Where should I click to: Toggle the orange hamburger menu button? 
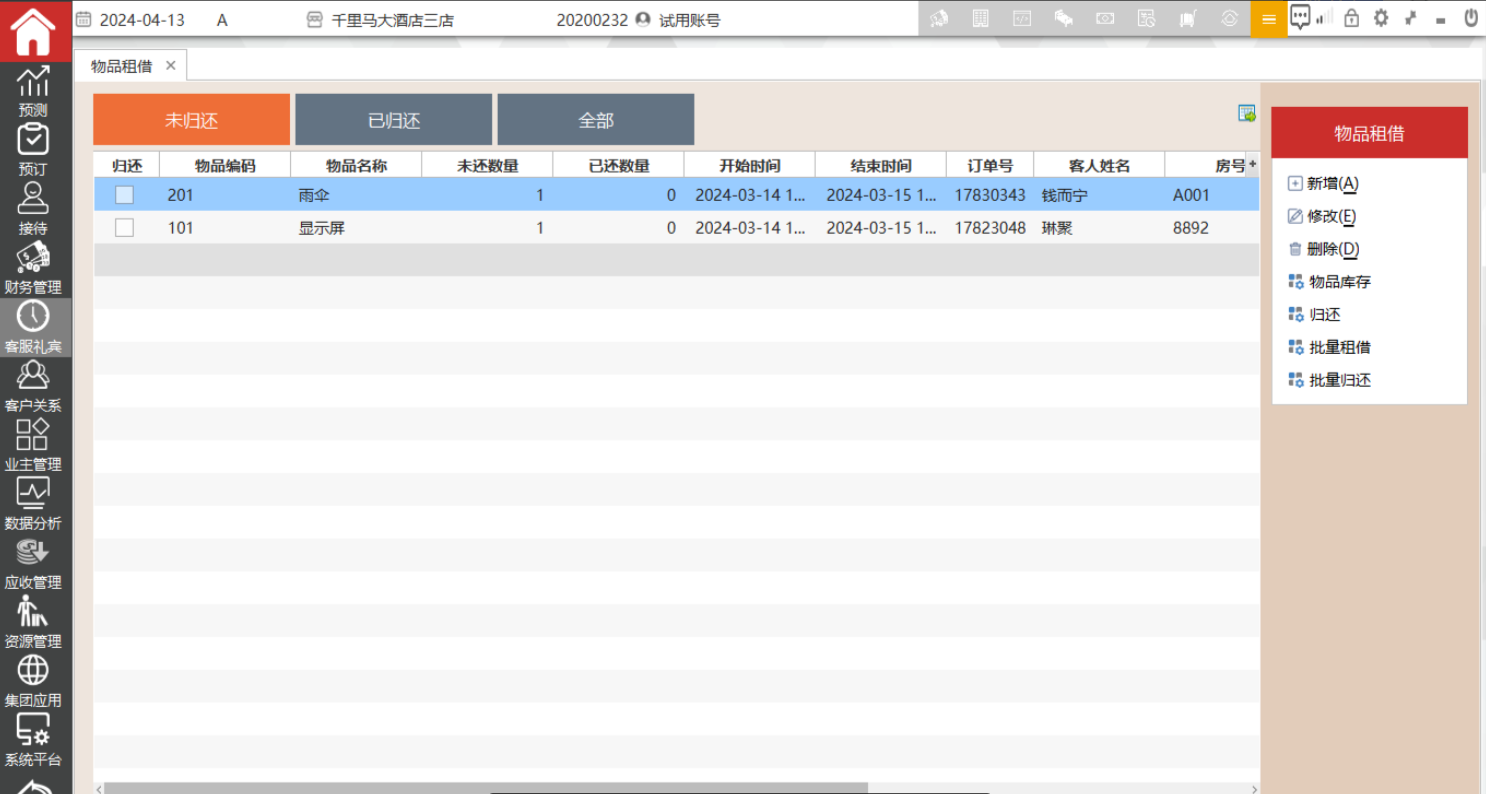[1268, 19]
